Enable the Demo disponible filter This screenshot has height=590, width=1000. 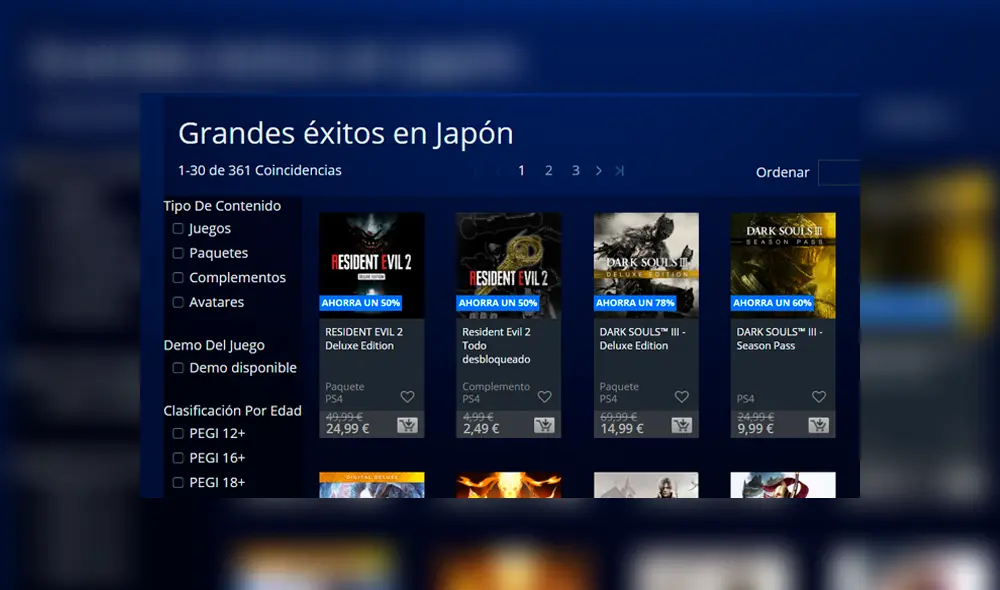[x=179, y=368]
